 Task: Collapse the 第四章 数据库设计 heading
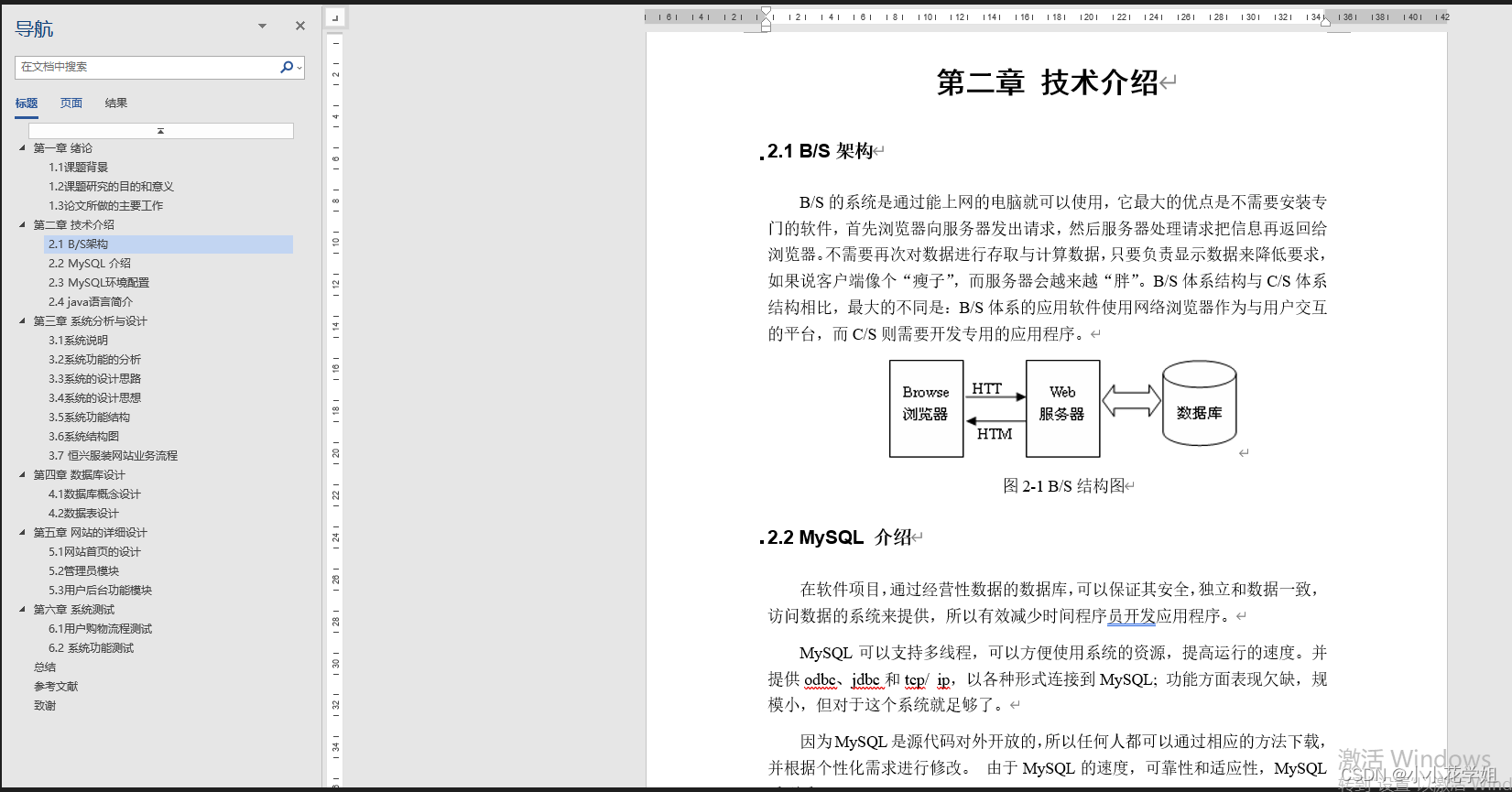tap(23, 474)
